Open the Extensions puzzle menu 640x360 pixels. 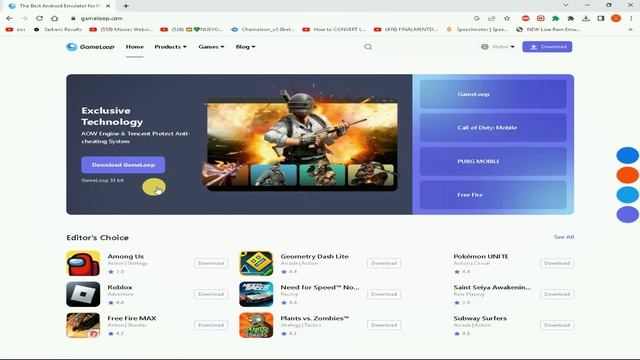[x=571, y=18]
